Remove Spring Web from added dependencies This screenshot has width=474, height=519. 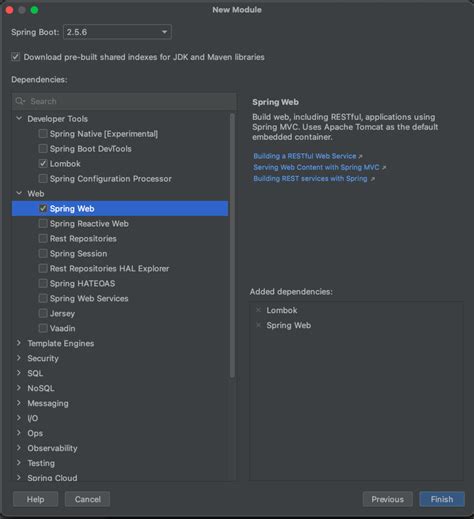[x=258, y=325]
